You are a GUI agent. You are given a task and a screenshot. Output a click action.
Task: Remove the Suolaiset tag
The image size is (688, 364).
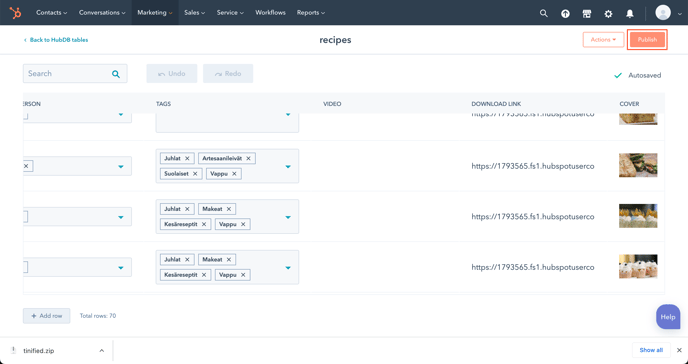point(195,174)
